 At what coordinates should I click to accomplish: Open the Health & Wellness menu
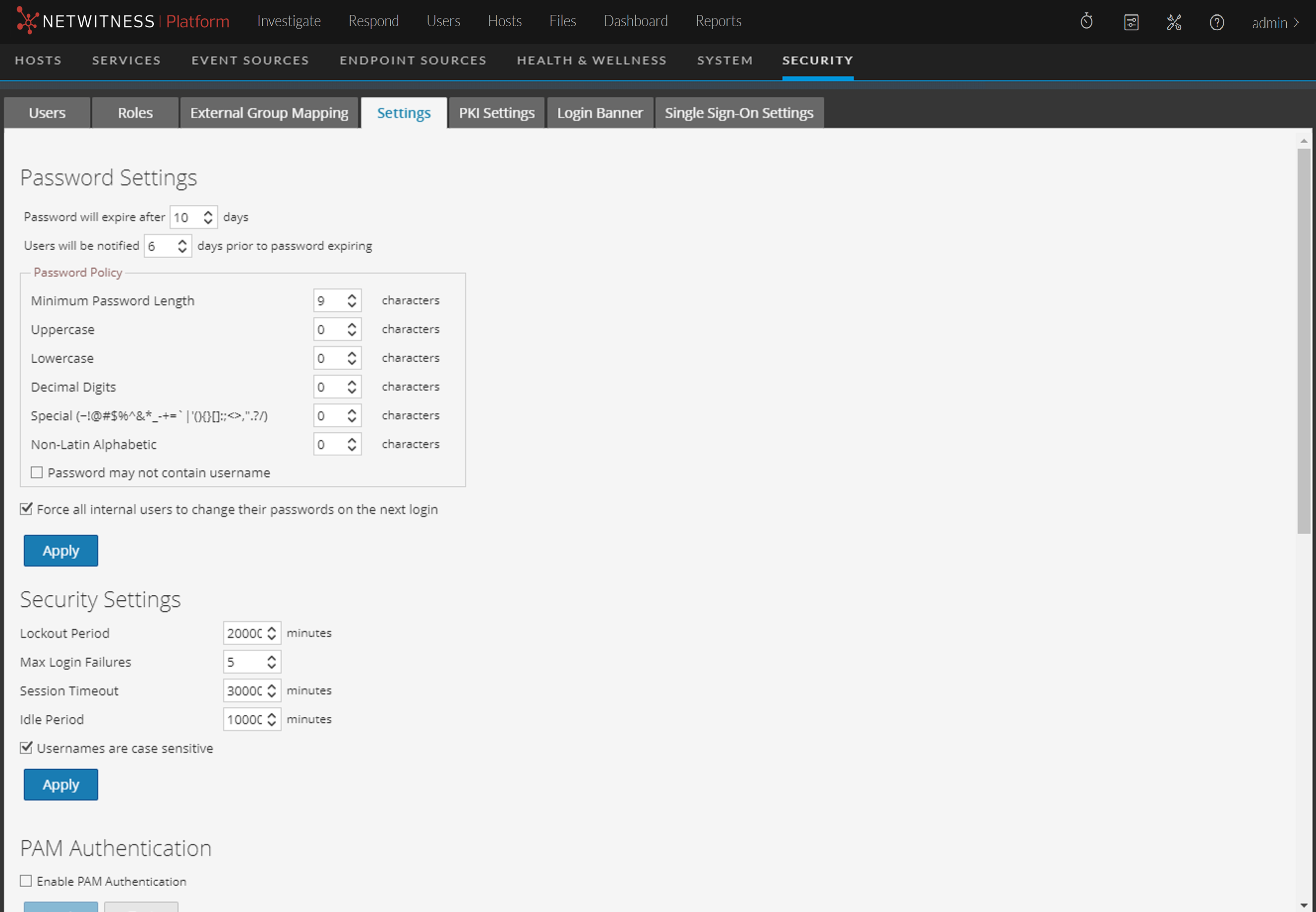coord(591,60)
